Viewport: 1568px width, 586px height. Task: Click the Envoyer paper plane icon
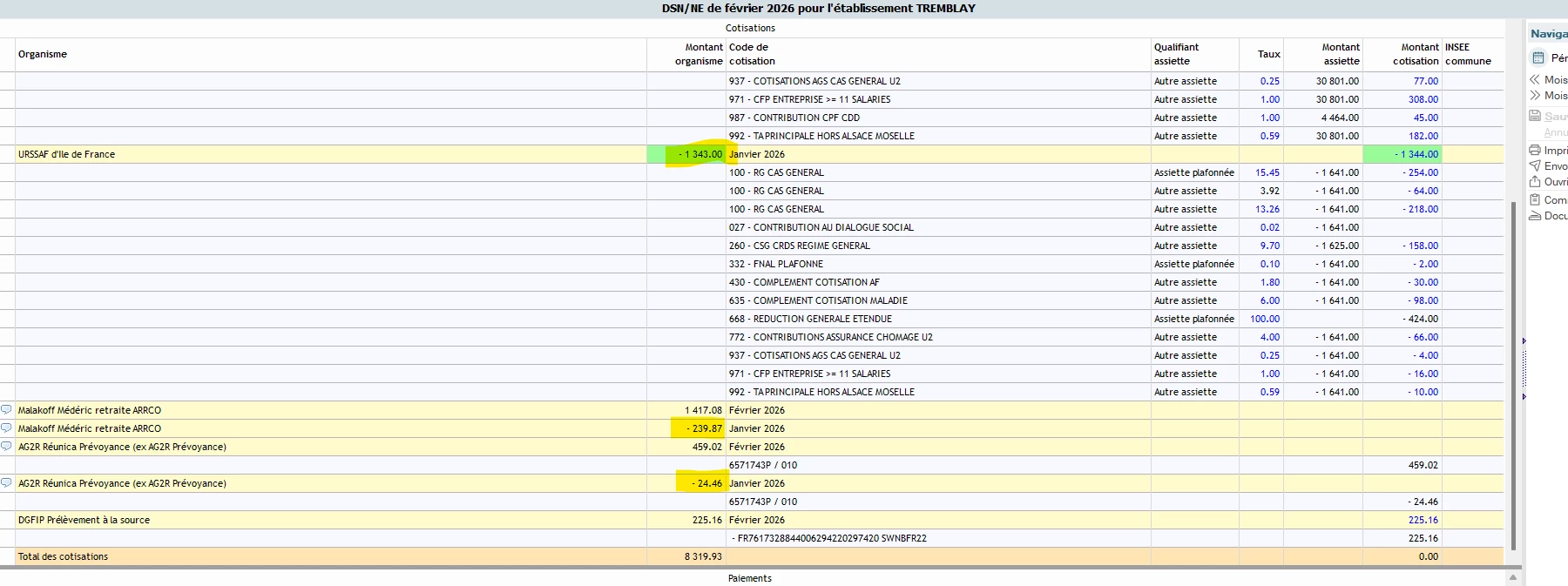tap(1535, 165)
